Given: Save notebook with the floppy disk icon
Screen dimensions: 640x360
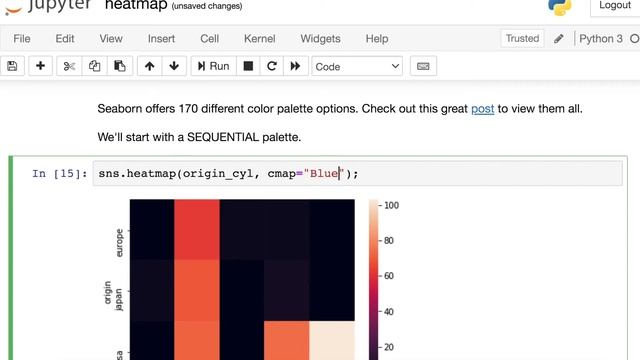Looking at the screenshot, I should (x=12, y=66).
